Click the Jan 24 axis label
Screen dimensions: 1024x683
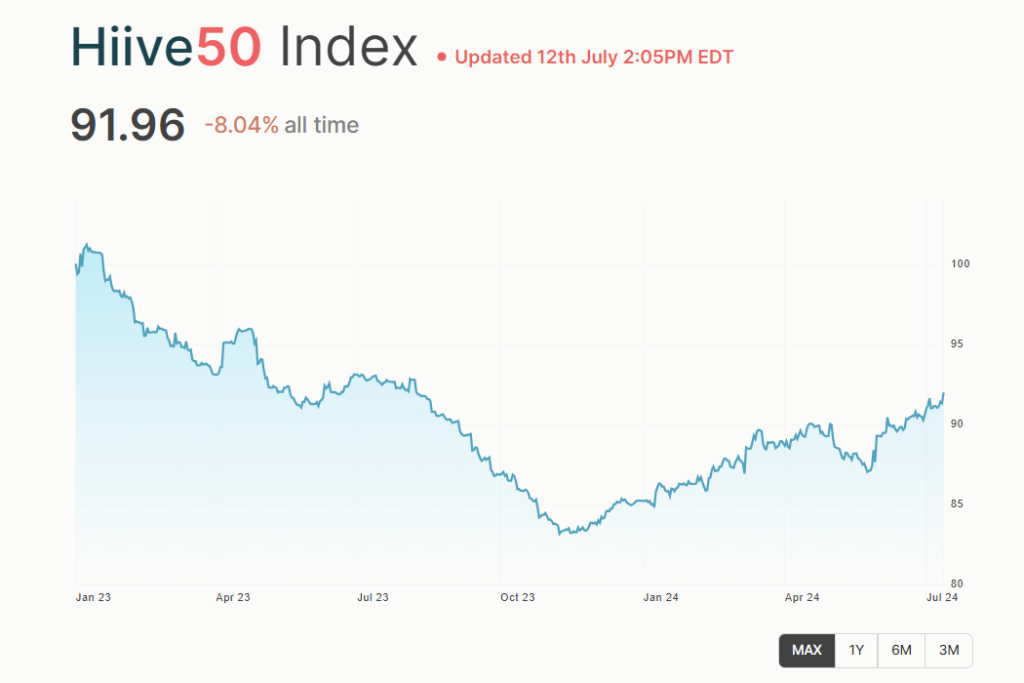point(660,597)
